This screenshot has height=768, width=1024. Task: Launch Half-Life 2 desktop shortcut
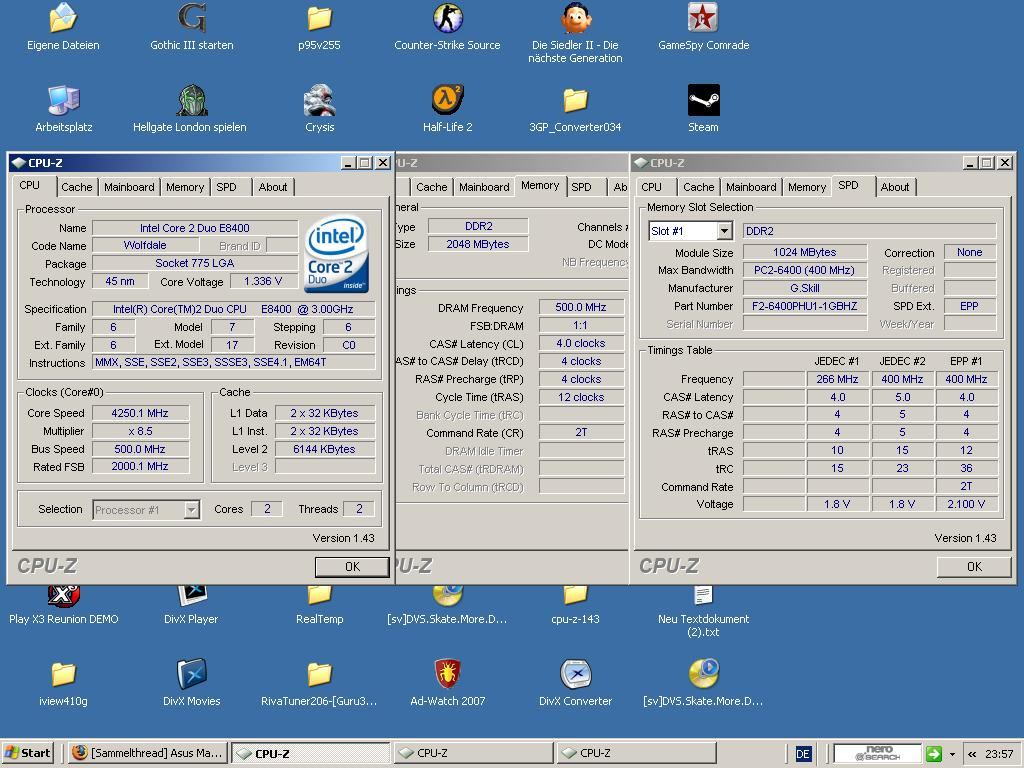[x=447, y=101]
